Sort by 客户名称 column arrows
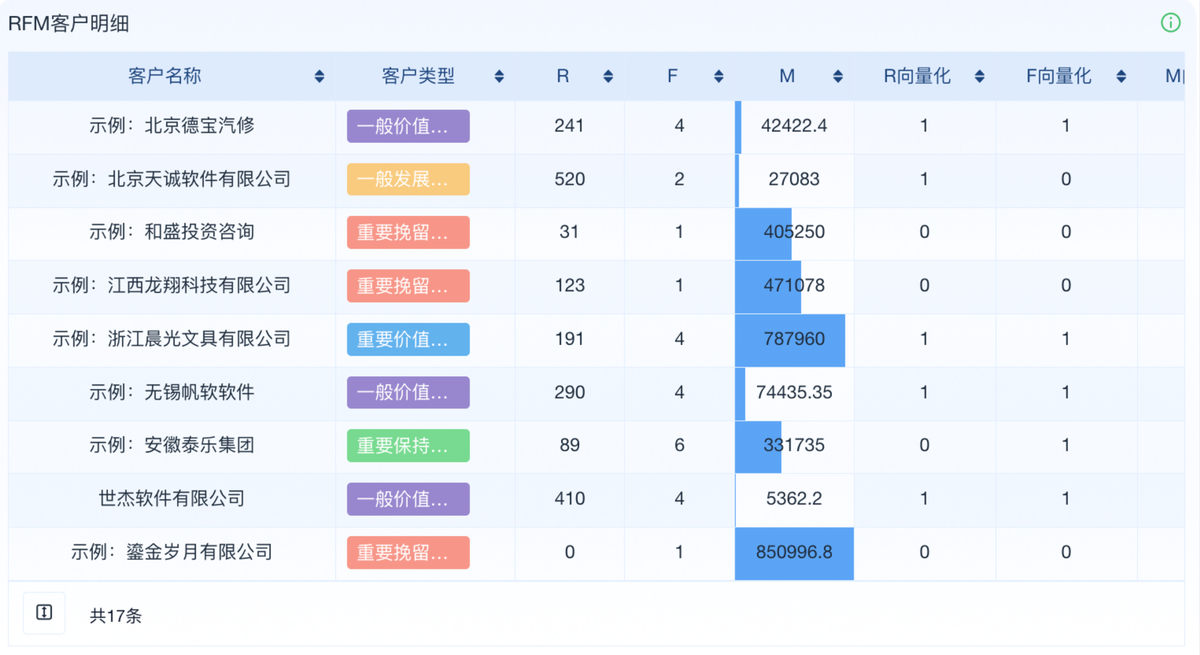This screenshot has height=655, width=1200. point(319,76)
